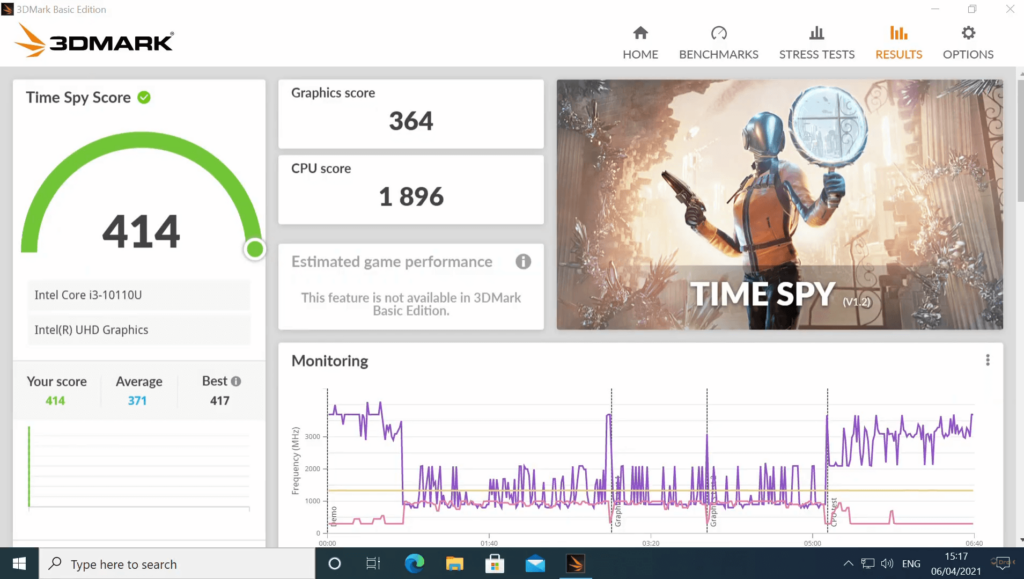
Task: Open the BENCHMARKS section
Action: click(718, 43)
